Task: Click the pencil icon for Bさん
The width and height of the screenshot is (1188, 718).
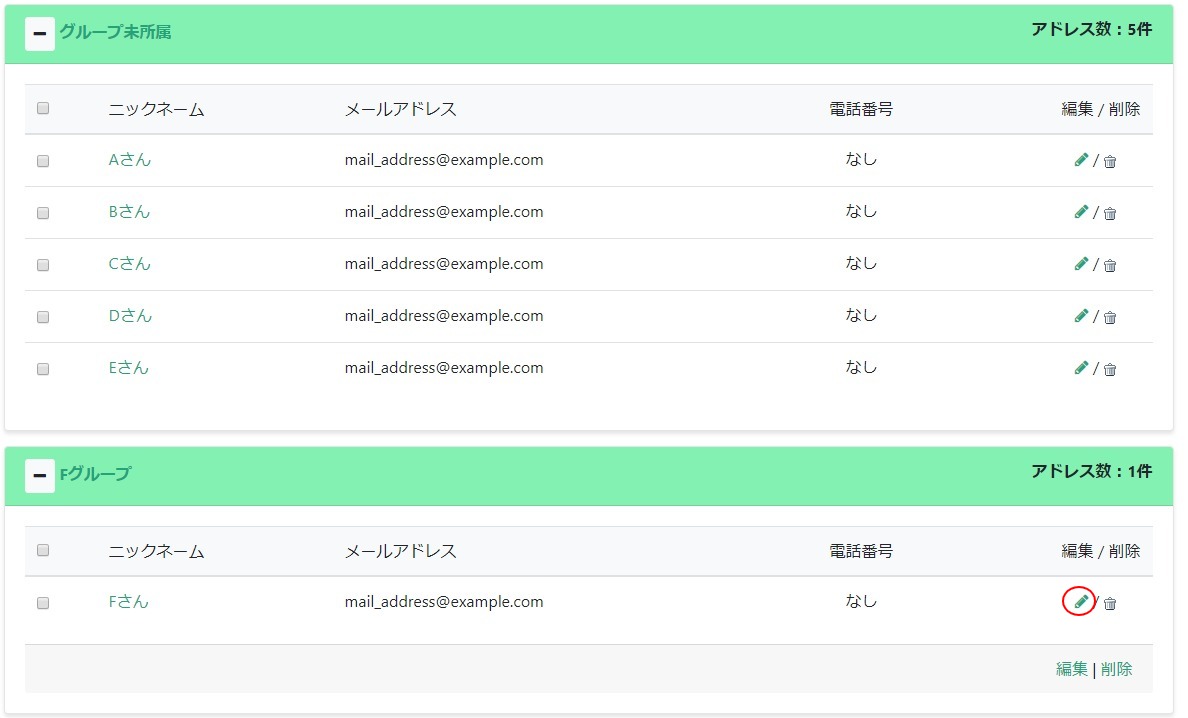Action: coord(1081,212)
